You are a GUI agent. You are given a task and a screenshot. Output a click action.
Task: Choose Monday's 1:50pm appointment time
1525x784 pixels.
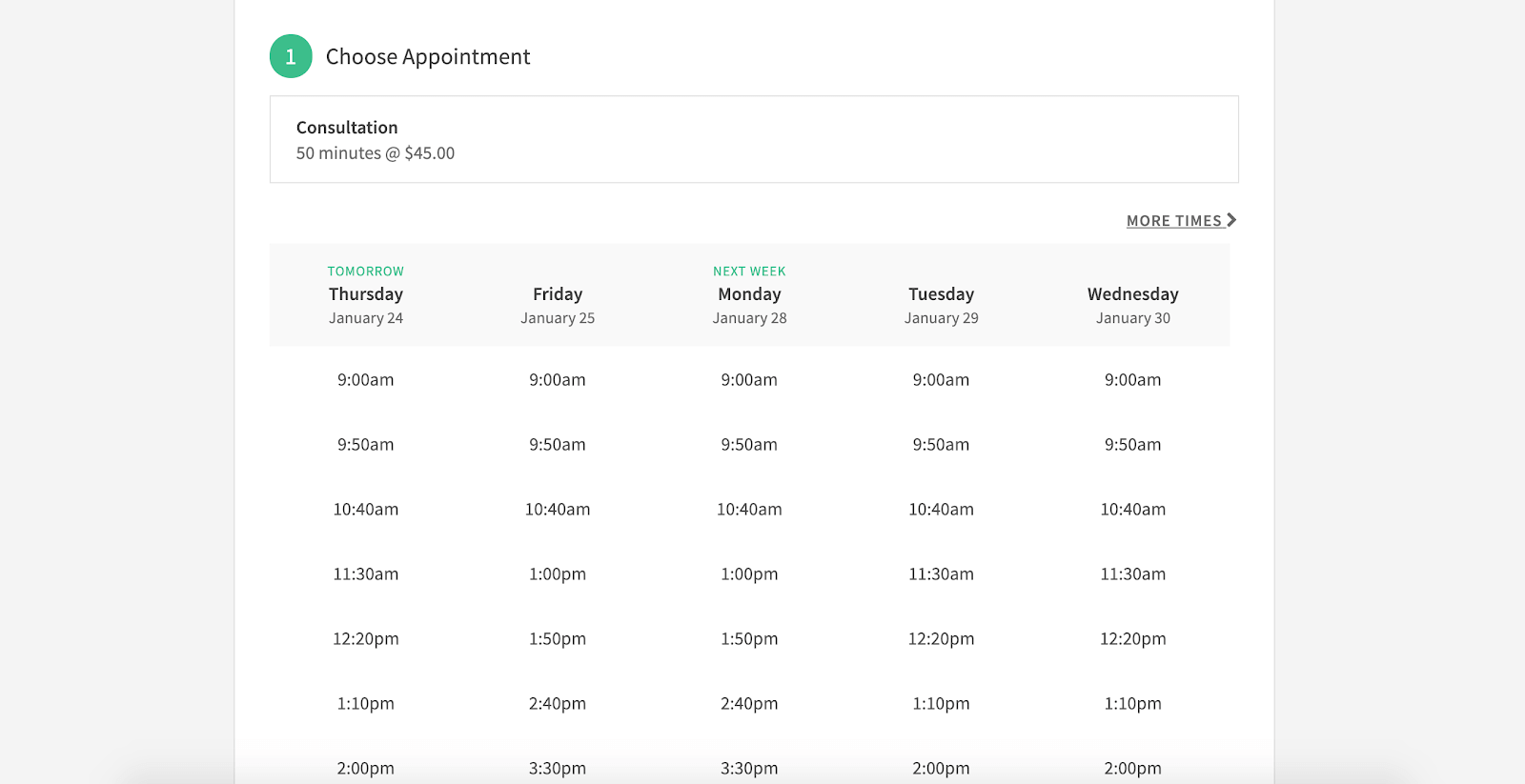749,639
